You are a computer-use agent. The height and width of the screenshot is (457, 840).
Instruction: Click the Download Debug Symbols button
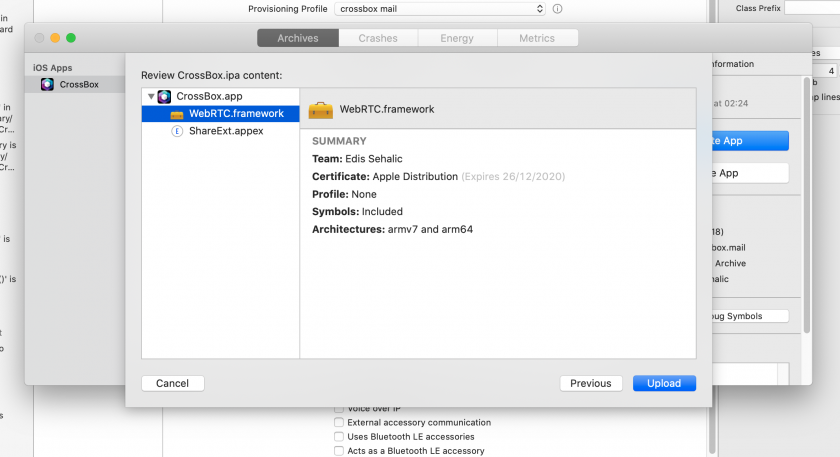coord(750,316)
